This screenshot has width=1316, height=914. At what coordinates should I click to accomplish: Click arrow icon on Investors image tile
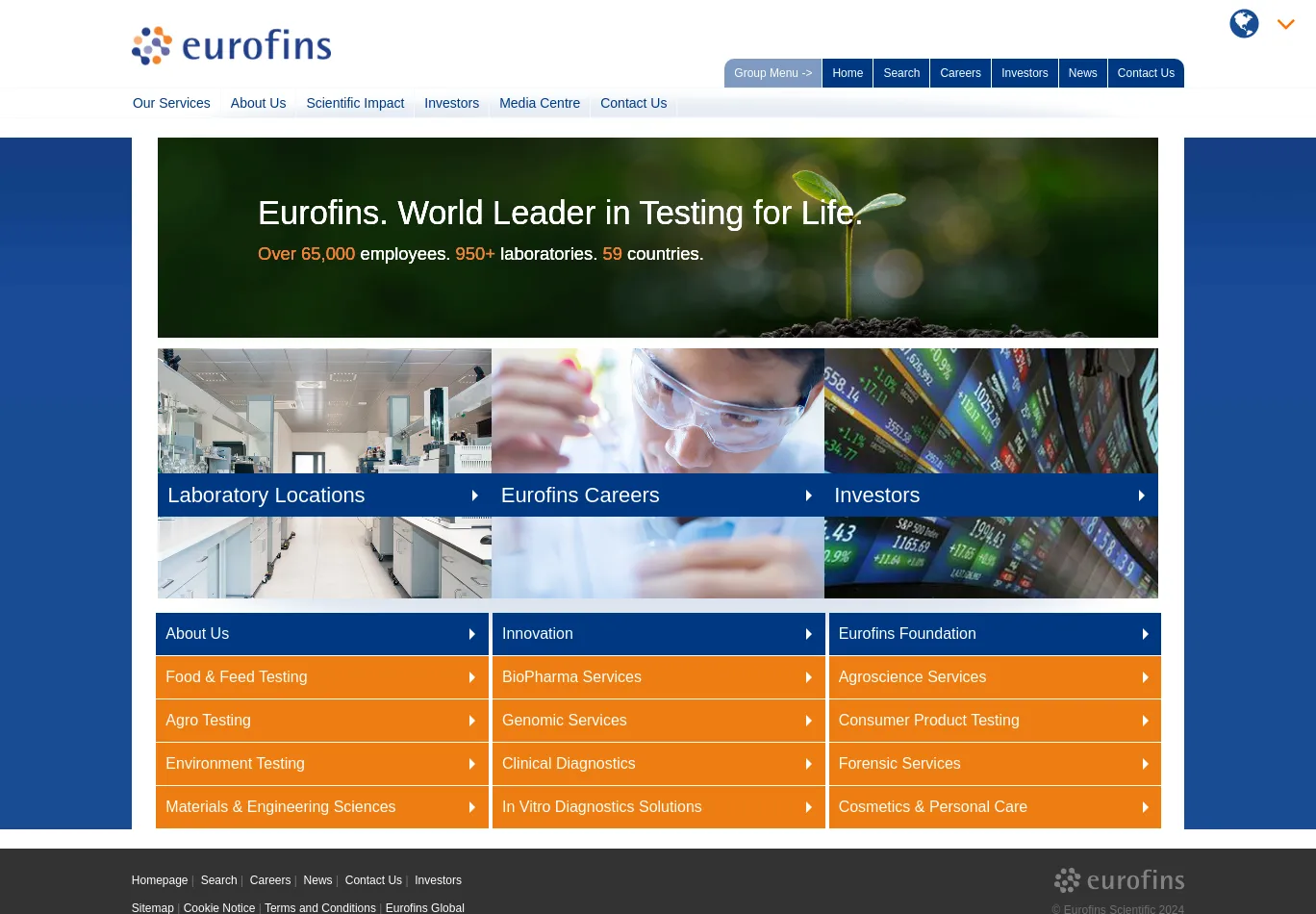(1141, 495)
